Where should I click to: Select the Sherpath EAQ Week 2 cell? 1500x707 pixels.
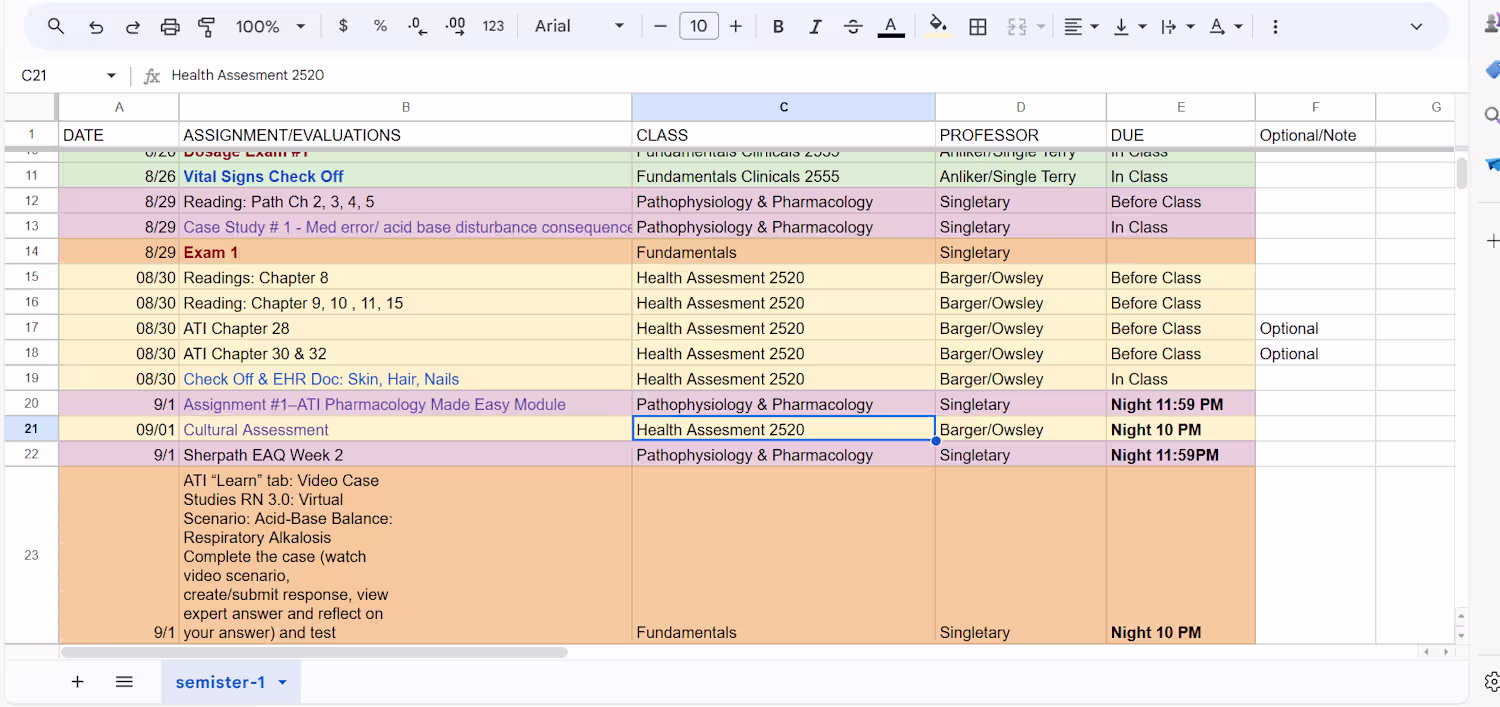point(405,455)
